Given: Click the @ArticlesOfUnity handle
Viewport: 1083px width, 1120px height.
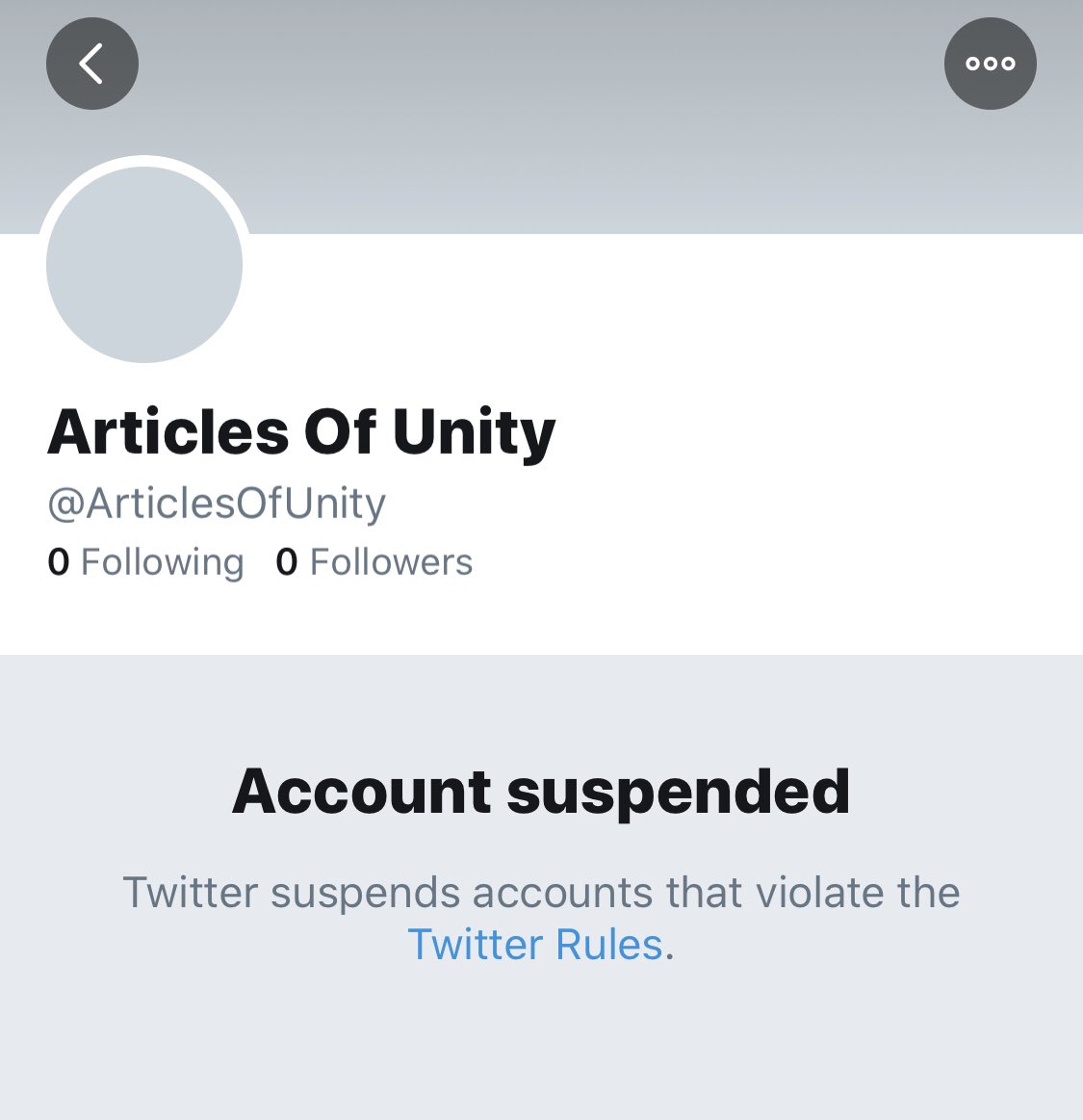Looking at the screenshot, I should [217, 504].
